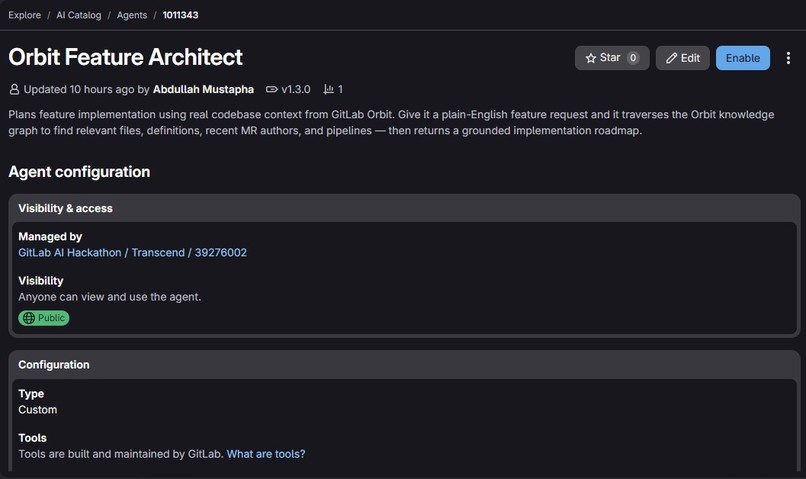806x479 pixels.
Task: Open GitLab AI Hackathon / Transcend / 39276002 link
Action: click(x=133, y=252)
